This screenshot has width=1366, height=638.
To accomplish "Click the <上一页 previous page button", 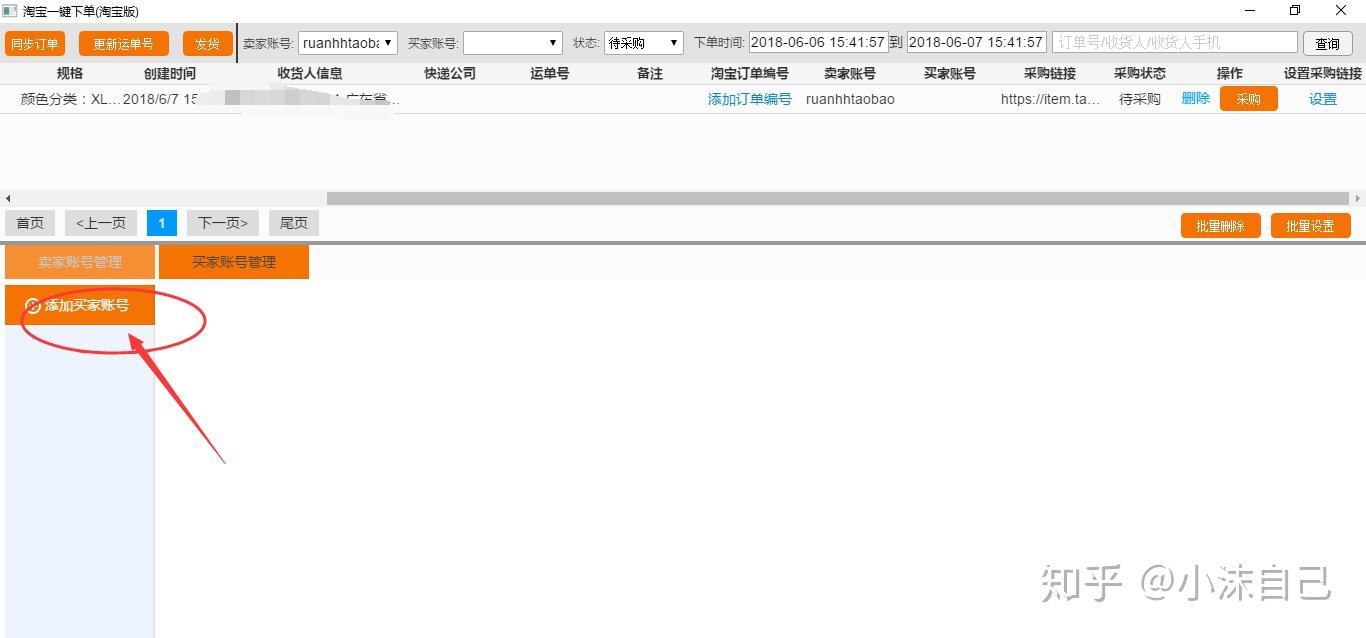I will (101, 223).
